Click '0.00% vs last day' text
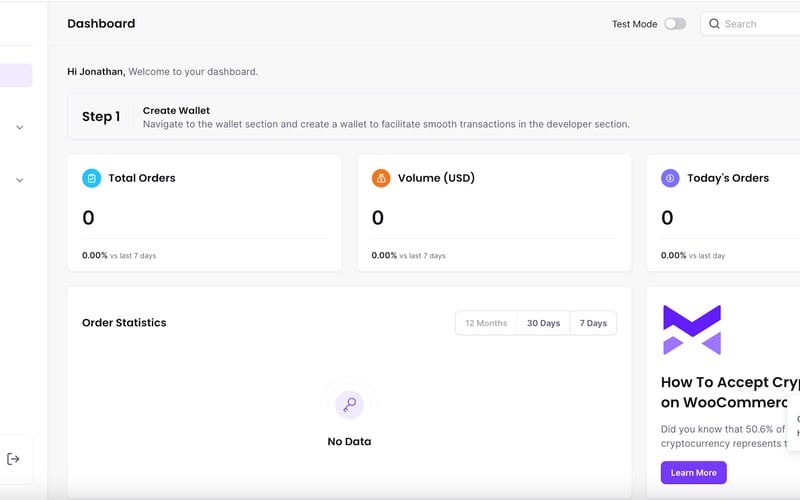This screenshot has height=500, width=800. coord(693,255)
